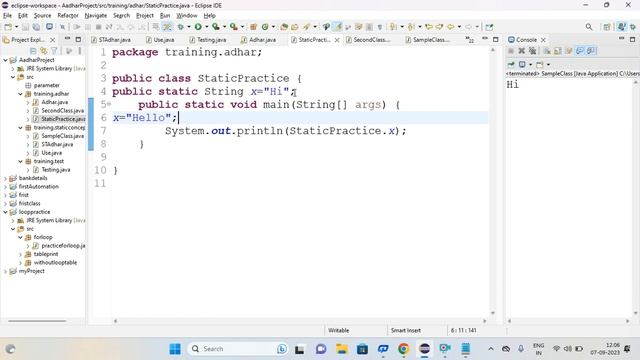Toggle Show Whitespace Characters icon
The width and height of the screenshot is (640, 360).
pyautogui.click(x=380, y=27)
